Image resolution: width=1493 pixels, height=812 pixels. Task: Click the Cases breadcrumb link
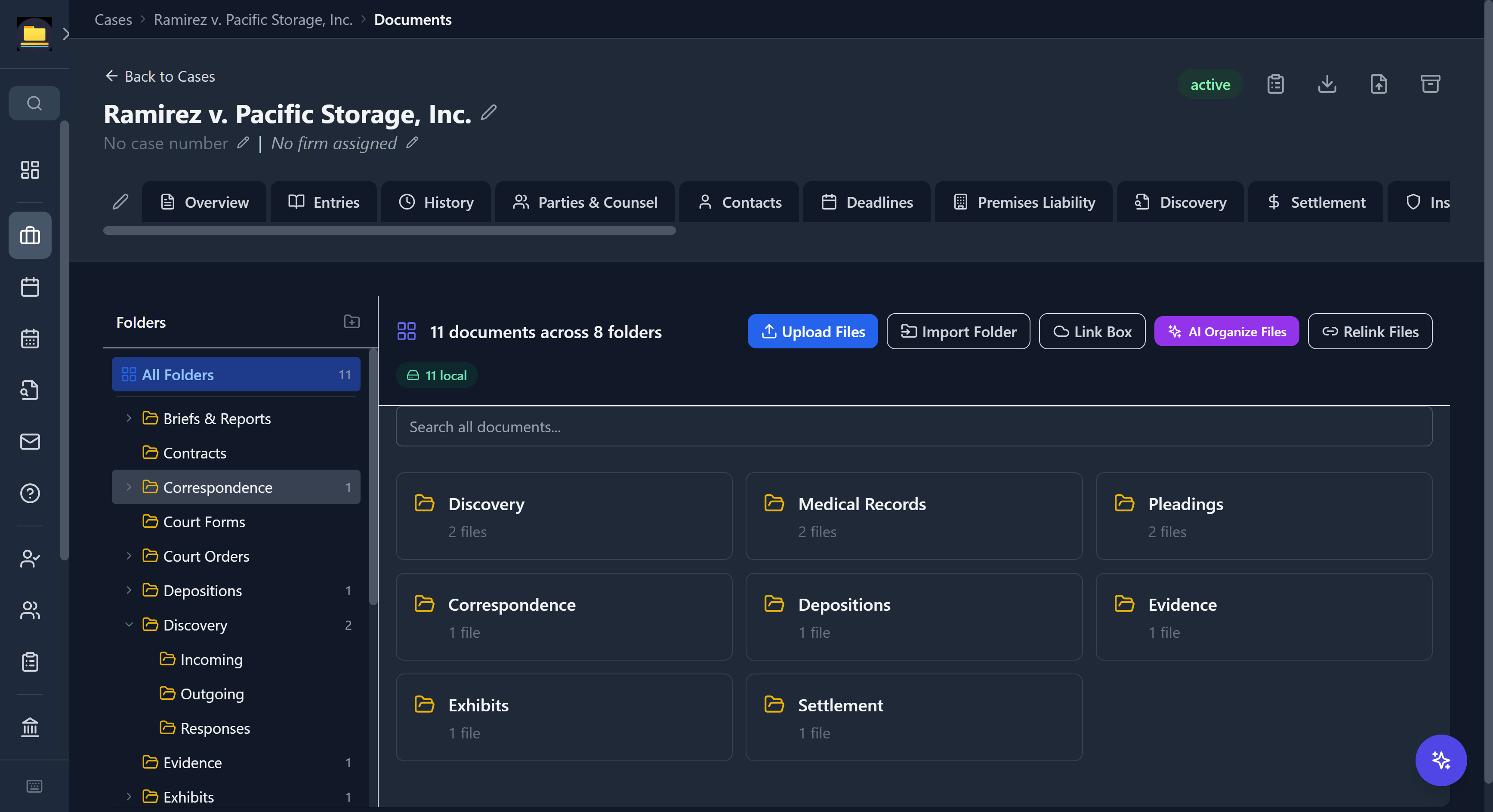point(113,19)
